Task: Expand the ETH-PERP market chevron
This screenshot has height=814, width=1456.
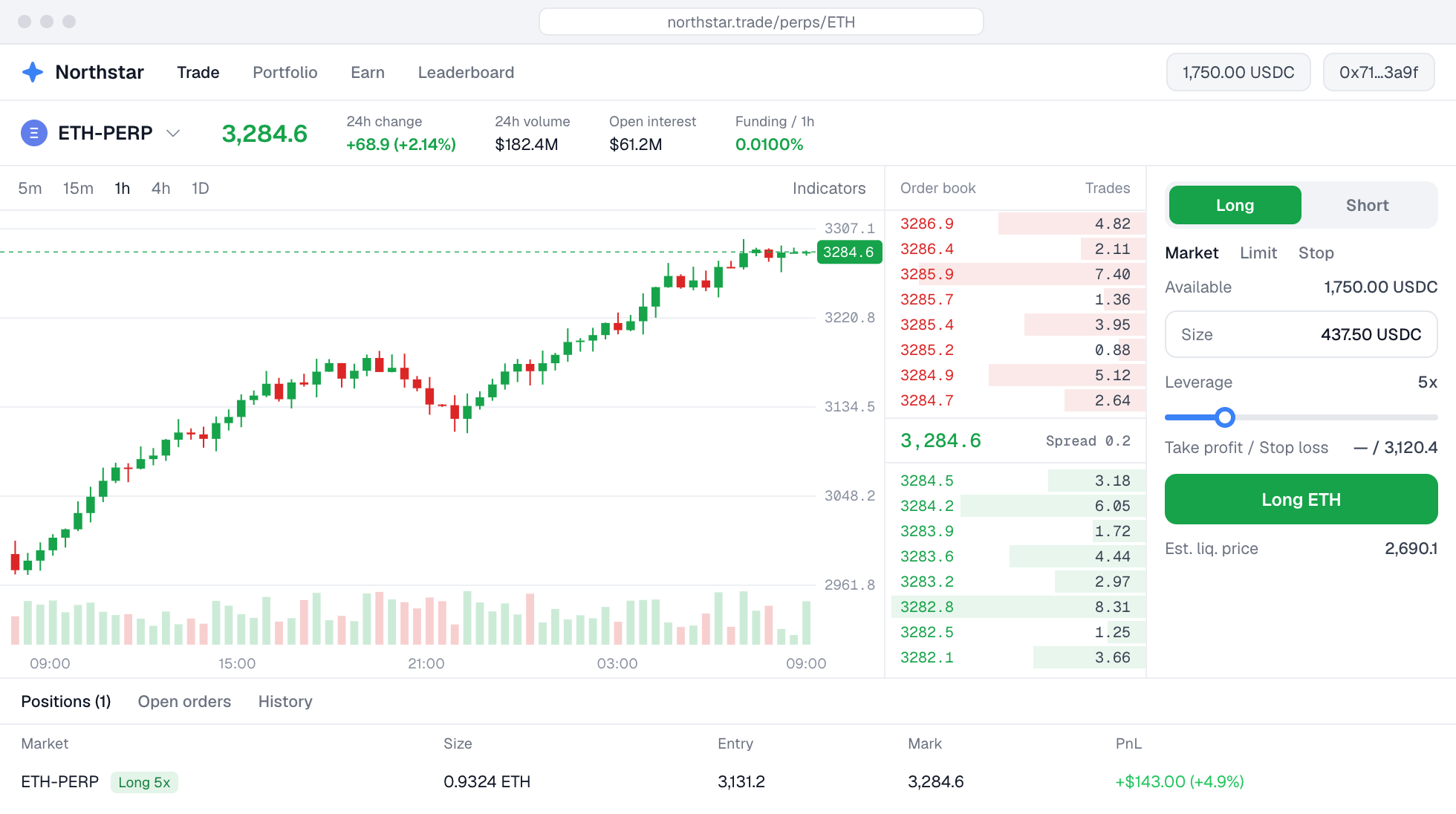Action: 173,134
